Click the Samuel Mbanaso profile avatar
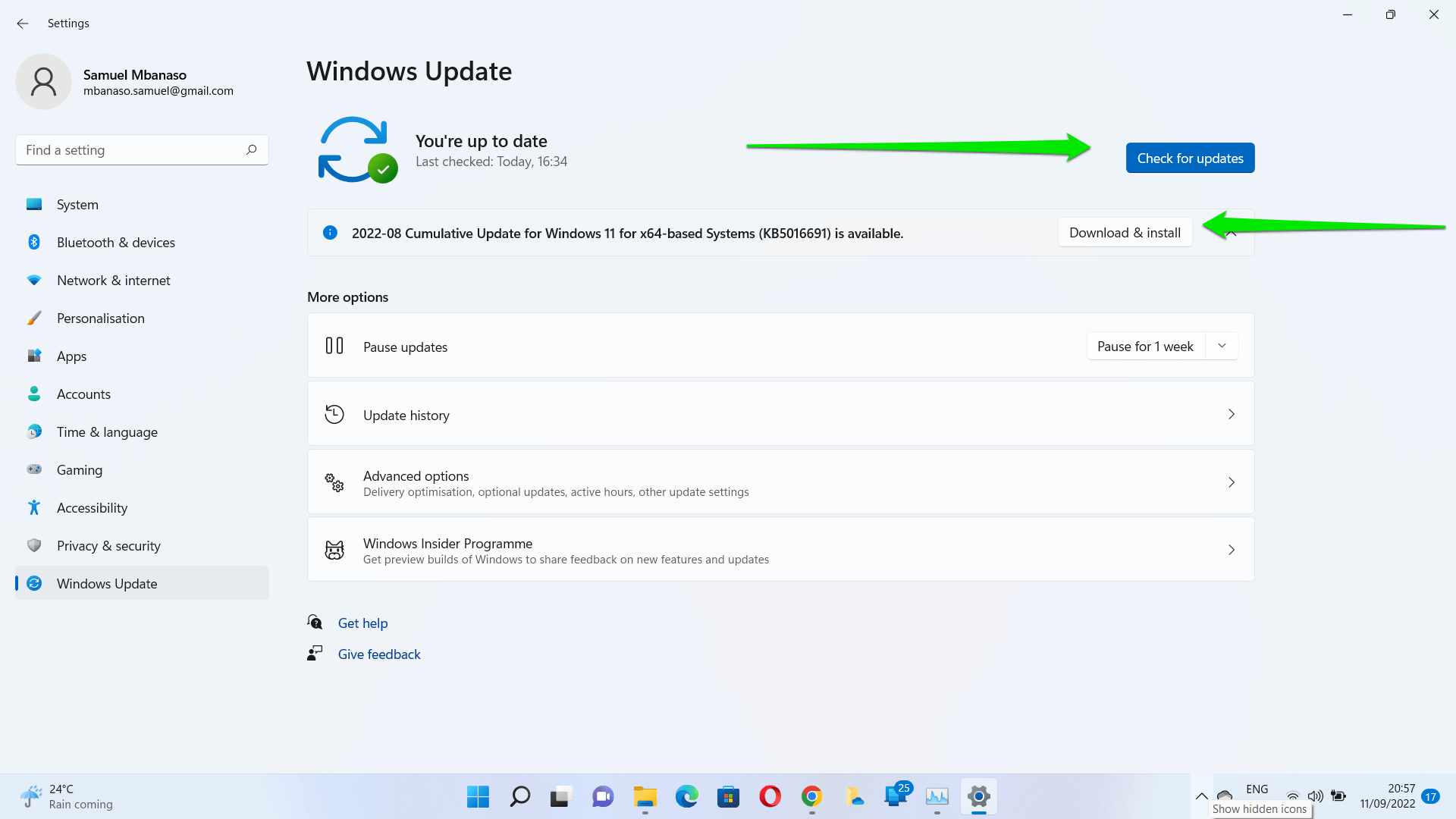1456x819 pixels. (43, 81)
